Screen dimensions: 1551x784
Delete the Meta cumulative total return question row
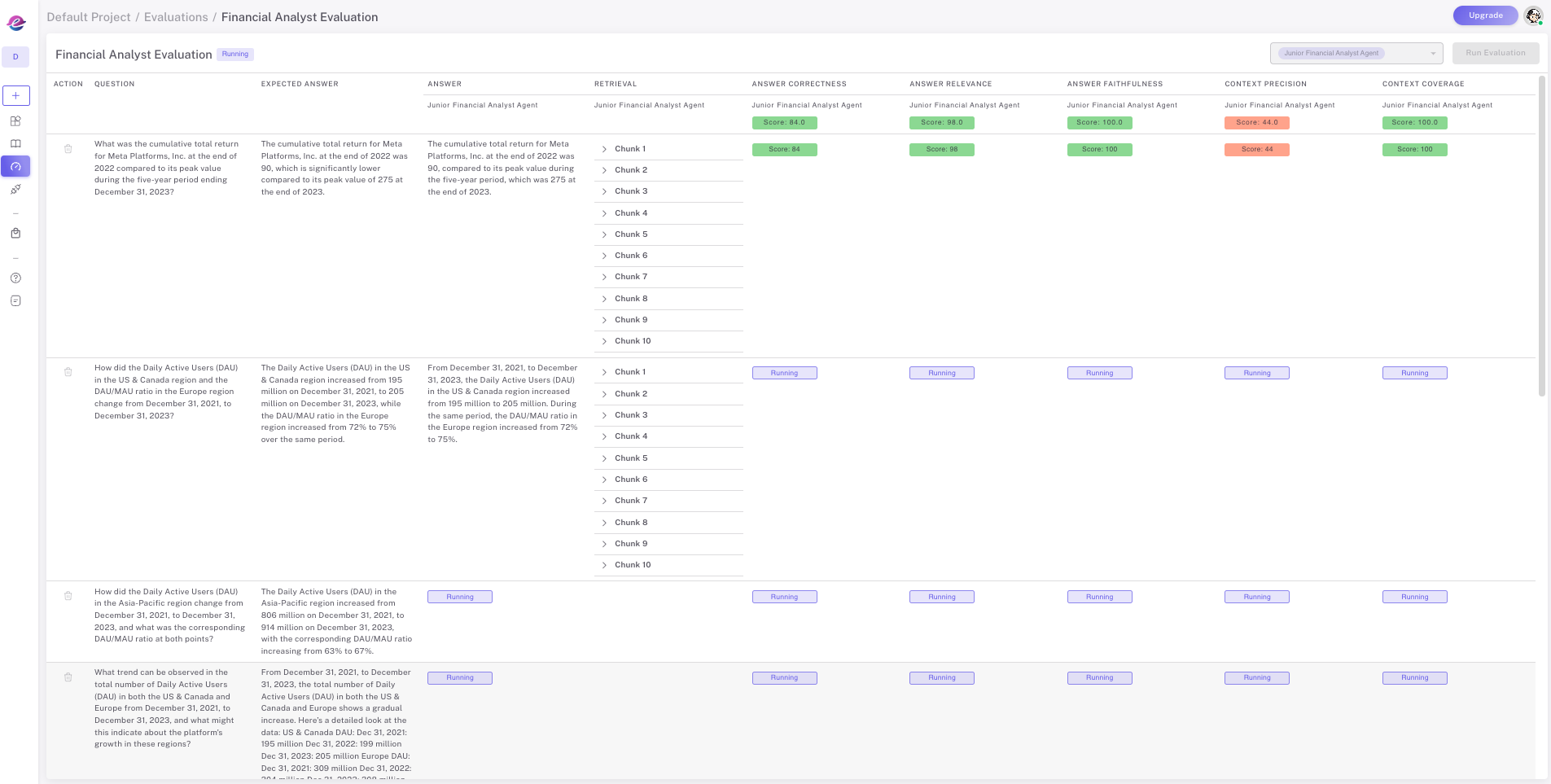pyautogui.click(x=68, y=149)
